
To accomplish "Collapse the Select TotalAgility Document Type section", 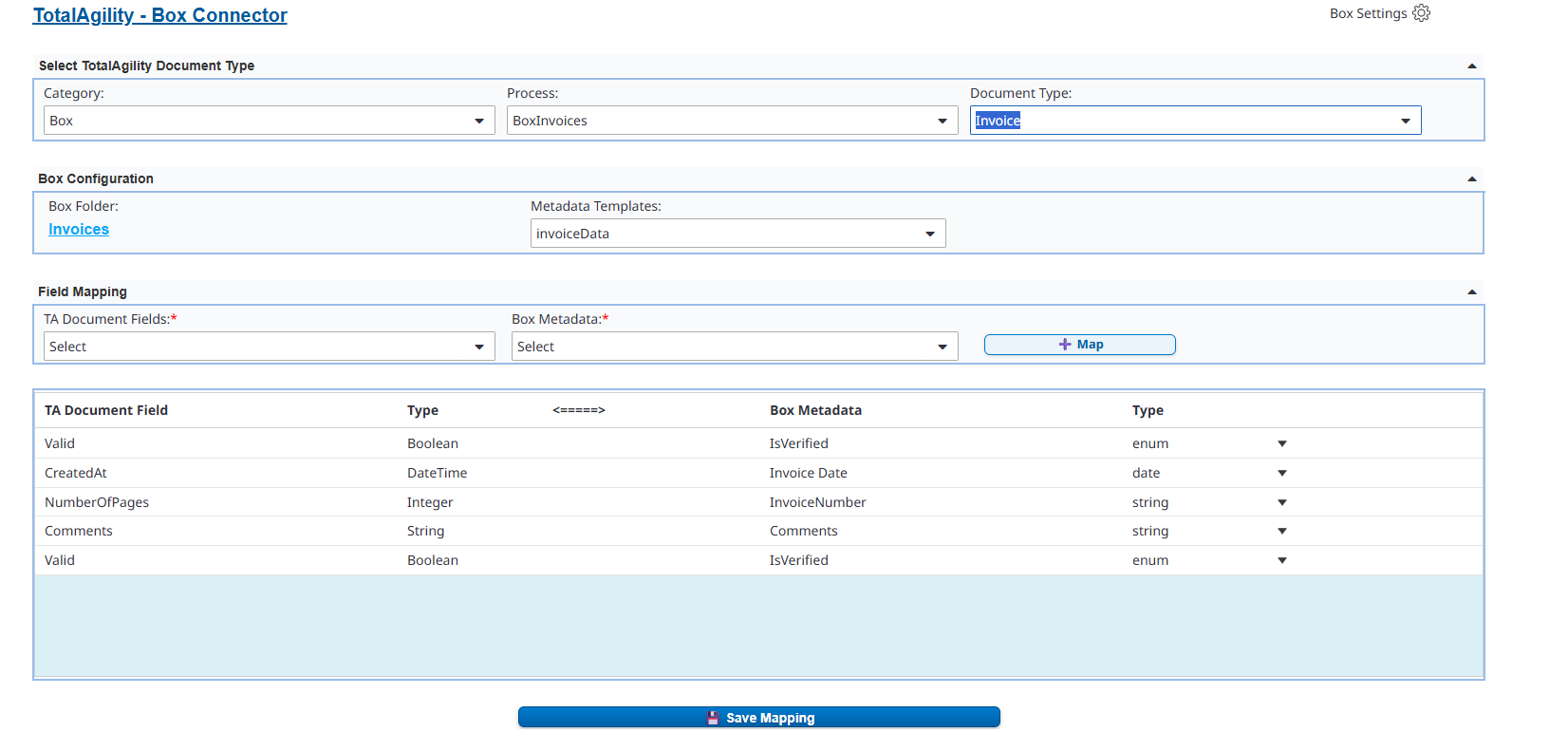I will (1471, 66).
